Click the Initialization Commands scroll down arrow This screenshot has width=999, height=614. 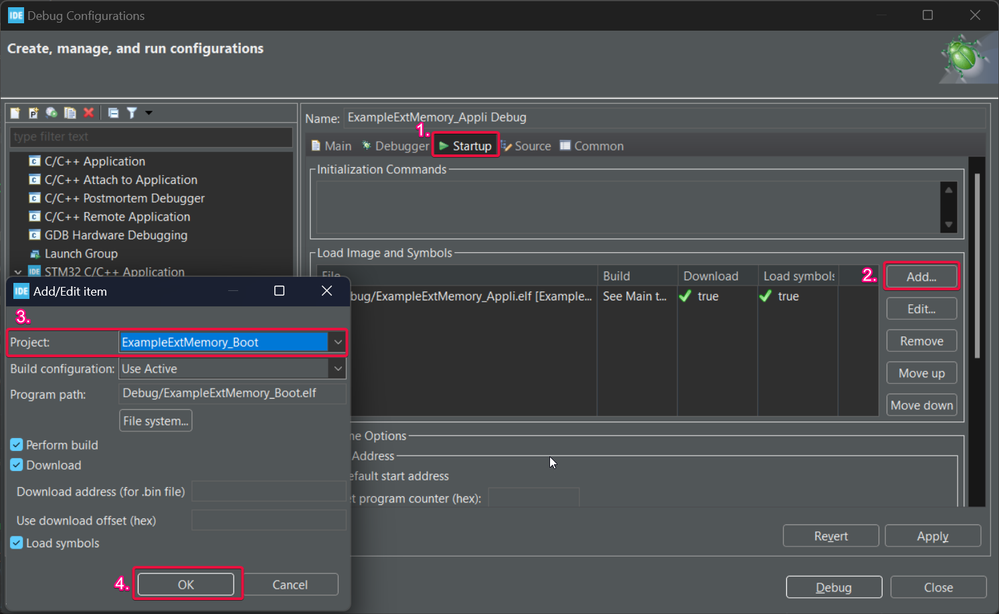point(949,224)
